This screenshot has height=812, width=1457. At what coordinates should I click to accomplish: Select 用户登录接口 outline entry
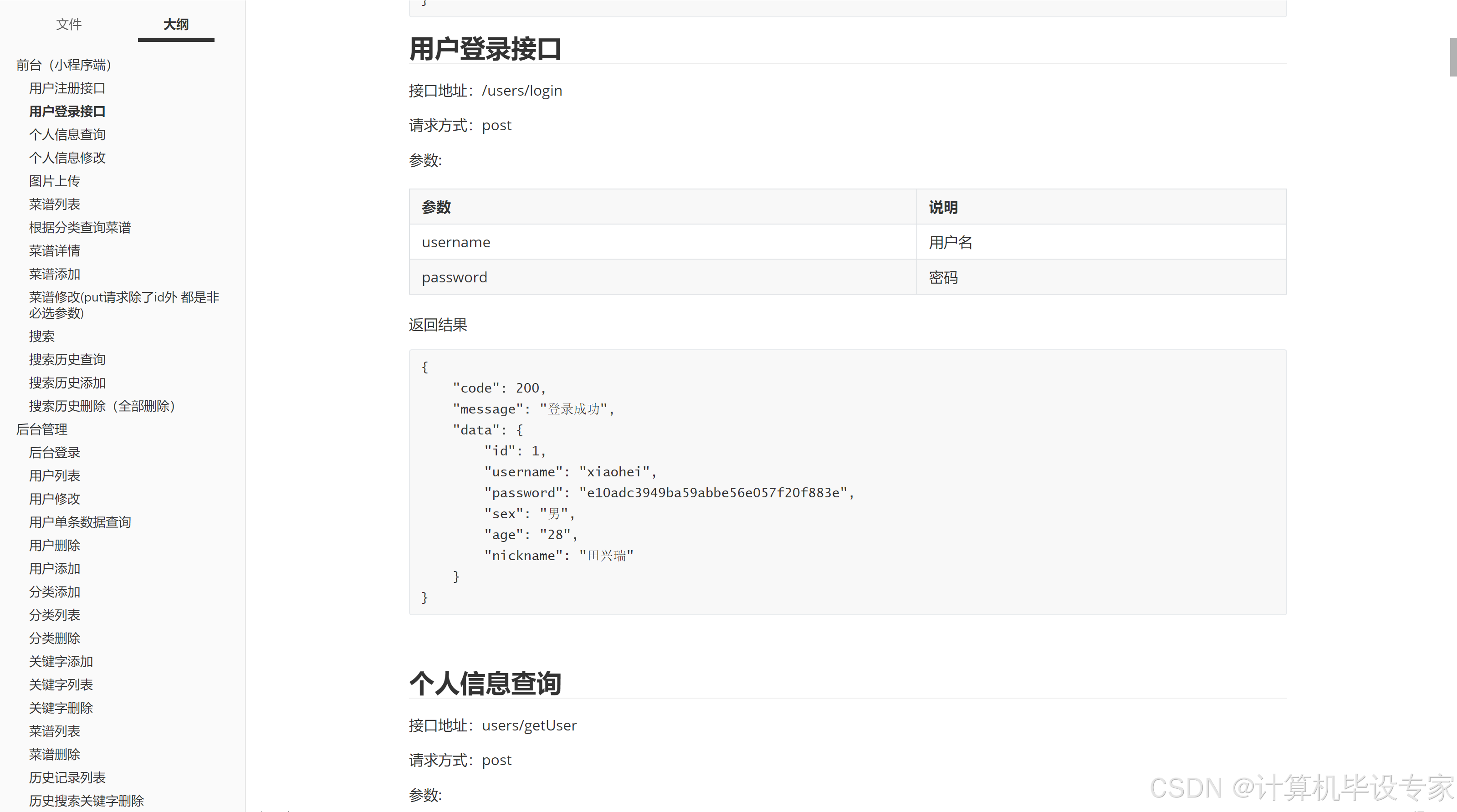67,112
